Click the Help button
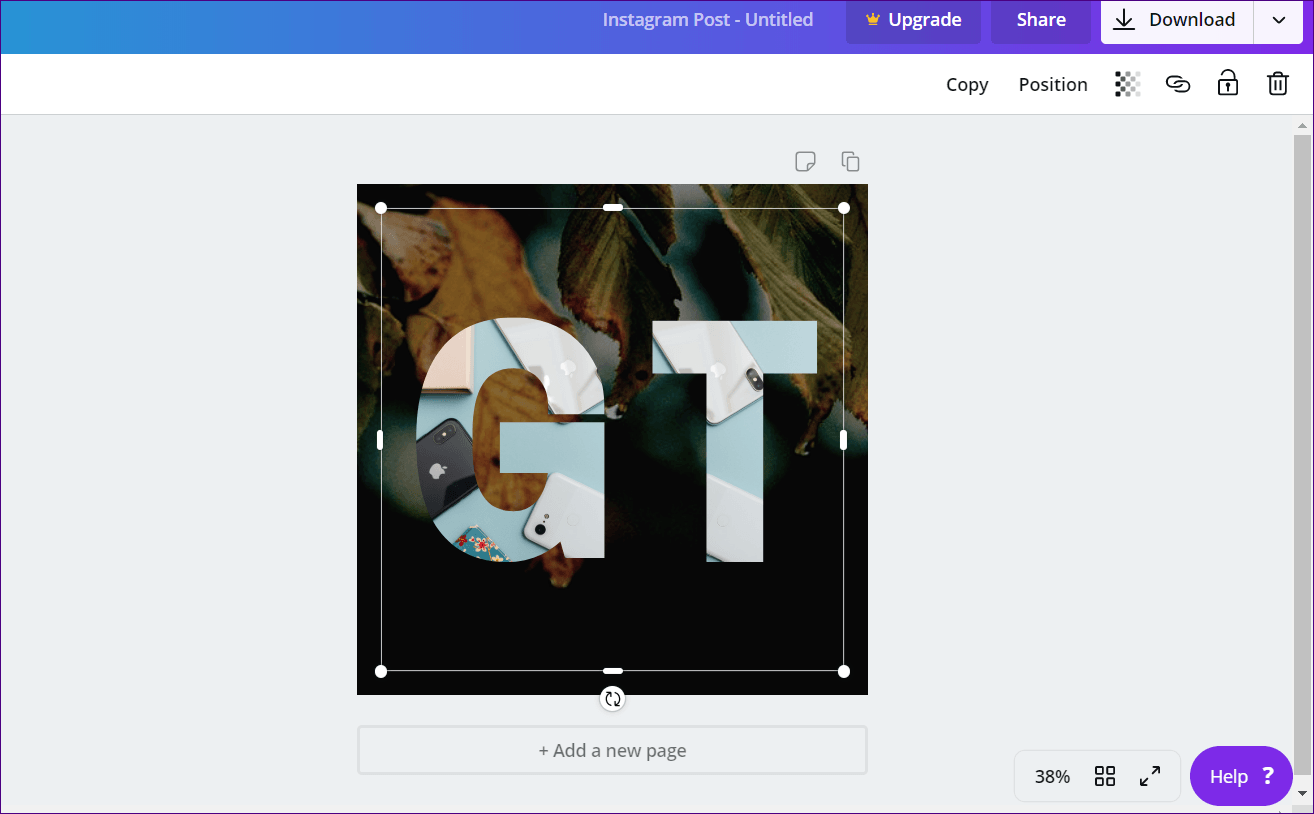Viewport: 1314px width, 814px height. (1241, 776)
